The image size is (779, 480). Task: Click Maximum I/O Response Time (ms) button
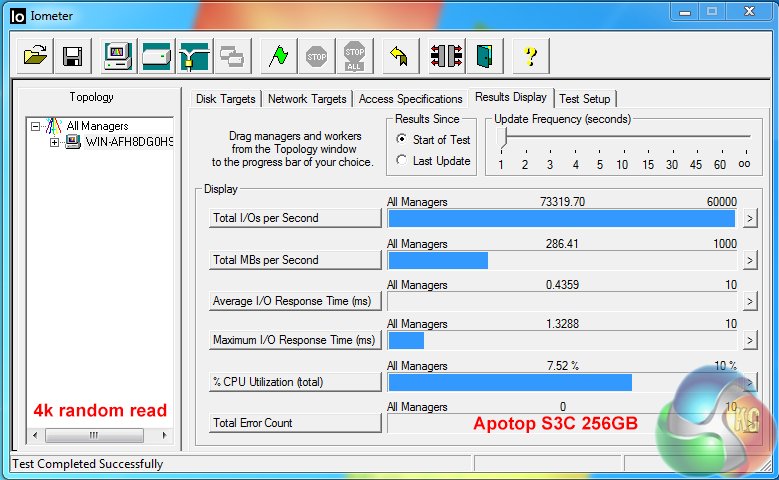[x=295, y=340]
